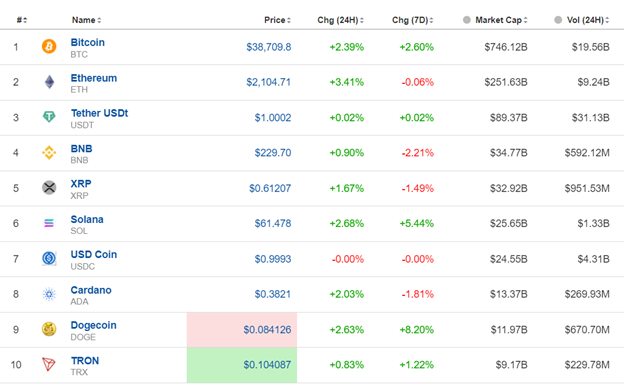
Task: Click the blue USD Coin icon
Action: [x=49, y=258]
